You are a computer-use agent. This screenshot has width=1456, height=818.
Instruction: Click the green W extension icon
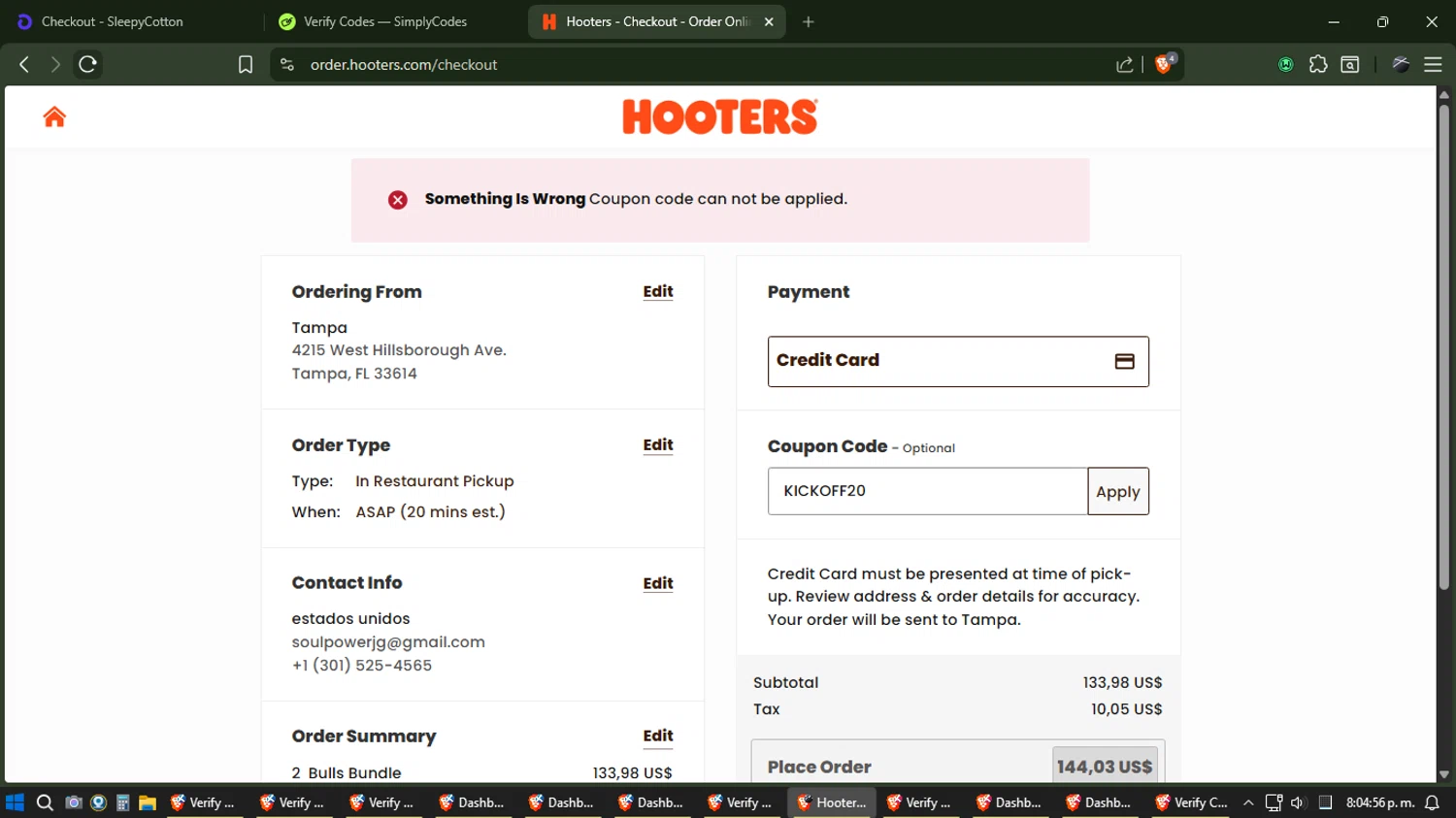[x=1286, y=65]
